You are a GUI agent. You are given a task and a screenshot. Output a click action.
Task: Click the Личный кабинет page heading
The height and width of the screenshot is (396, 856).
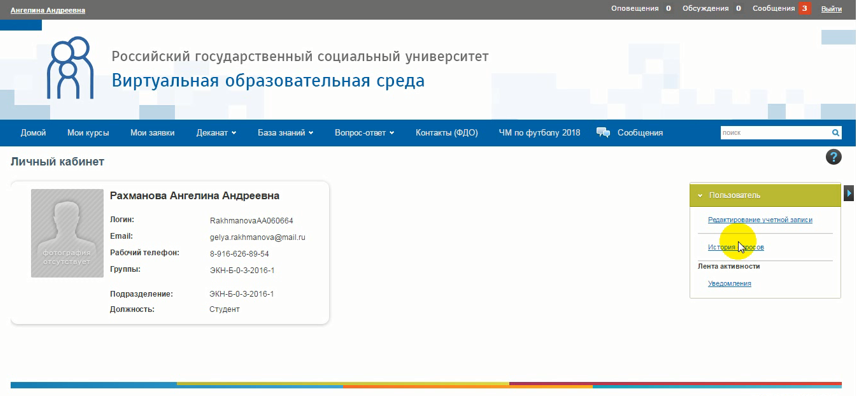(x=57, y=162)
